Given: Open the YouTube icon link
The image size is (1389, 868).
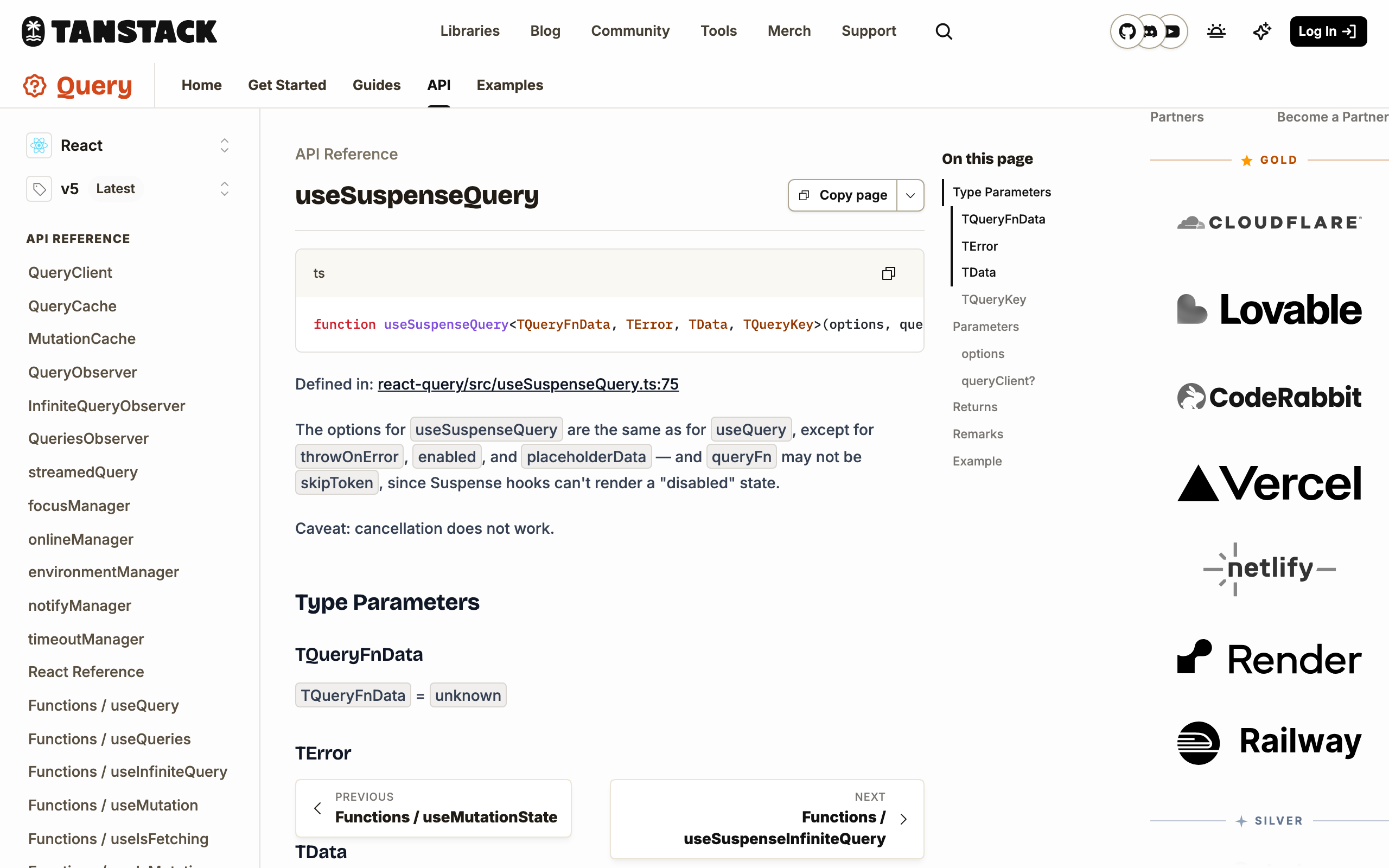Looking at the screenshot, I should tap(1173, 31).
